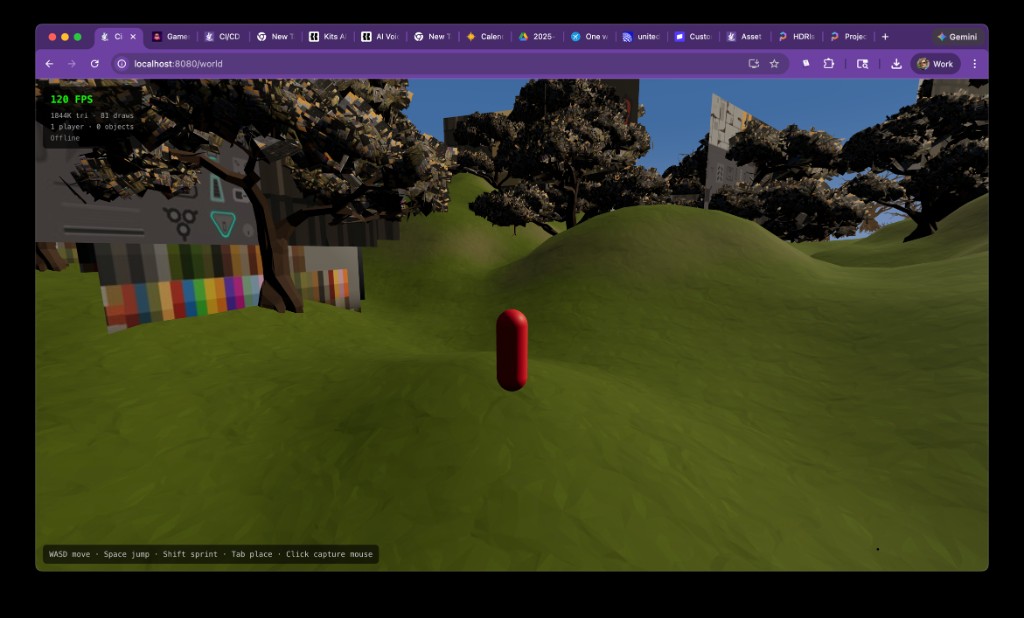Open the side panel note icon
The height and width of the screenshot is (618, 1024).
pyautogui.click(x=807, y=63)
